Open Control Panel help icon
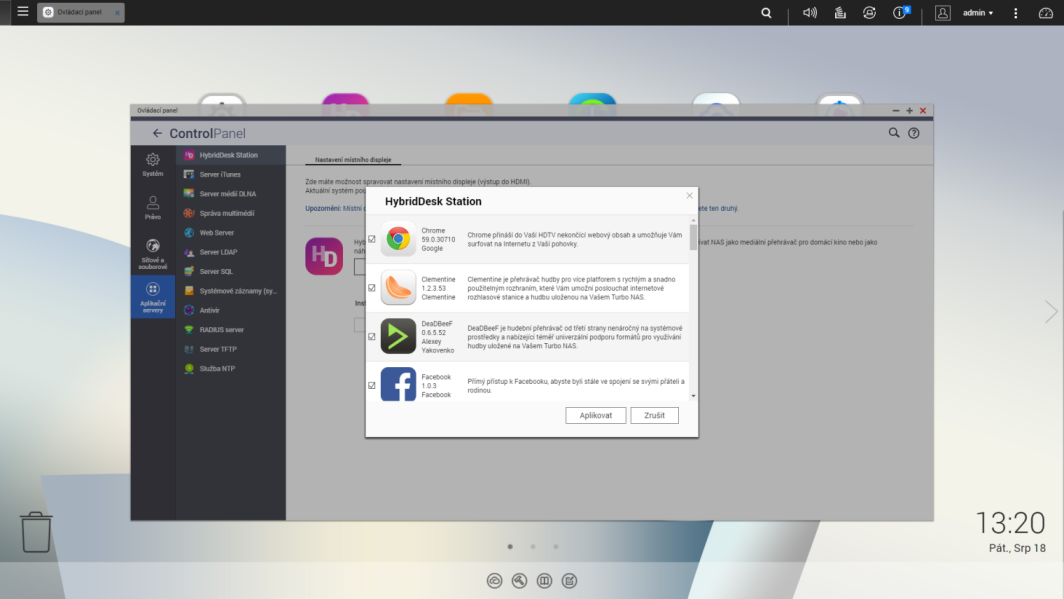The width and height of the screenshot is (1064, 599). tap(914, 133)
